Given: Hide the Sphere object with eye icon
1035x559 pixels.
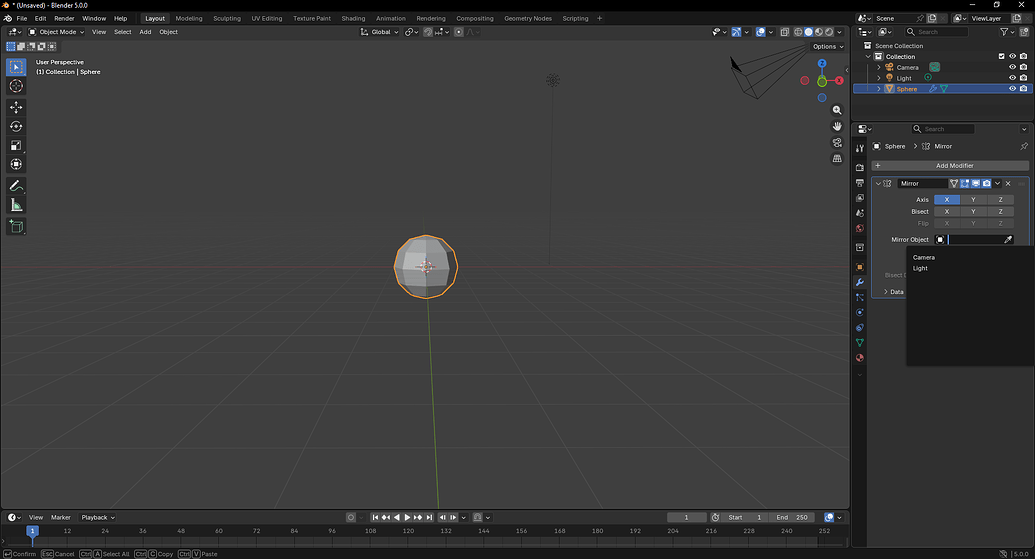Looking at the screenshot, I should click(1013, 88).
